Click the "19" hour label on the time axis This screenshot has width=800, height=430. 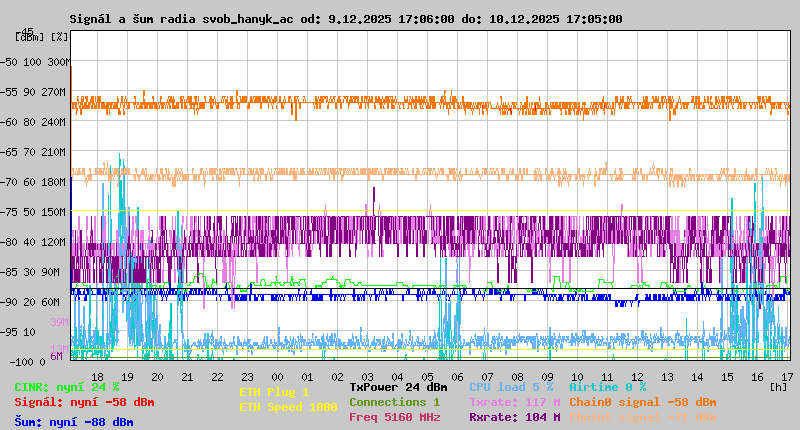128,377
